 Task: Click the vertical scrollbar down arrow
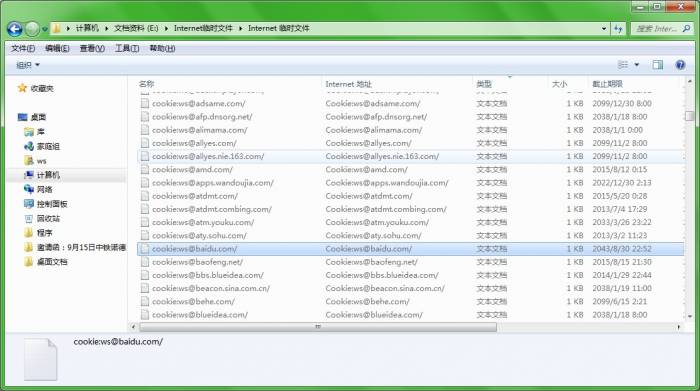coord(689,316)
